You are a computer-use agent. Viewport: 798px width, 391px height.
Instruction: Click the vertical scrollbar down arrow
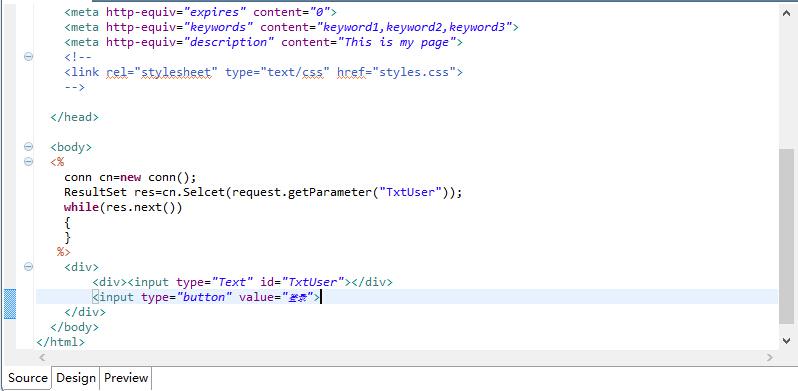coord(786,340)
